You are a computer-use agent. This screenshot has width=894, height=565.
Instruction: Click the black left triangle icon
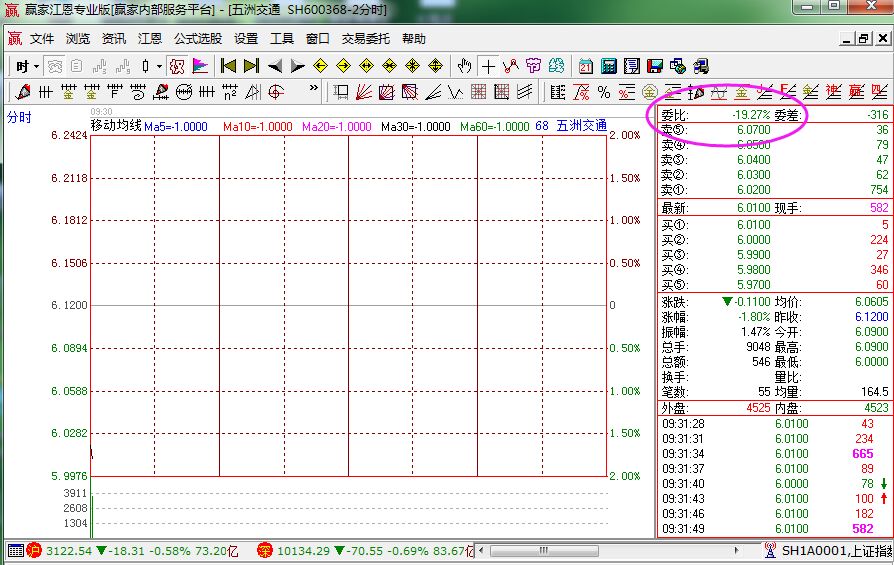pyautogui.click(x=275, y=66)
